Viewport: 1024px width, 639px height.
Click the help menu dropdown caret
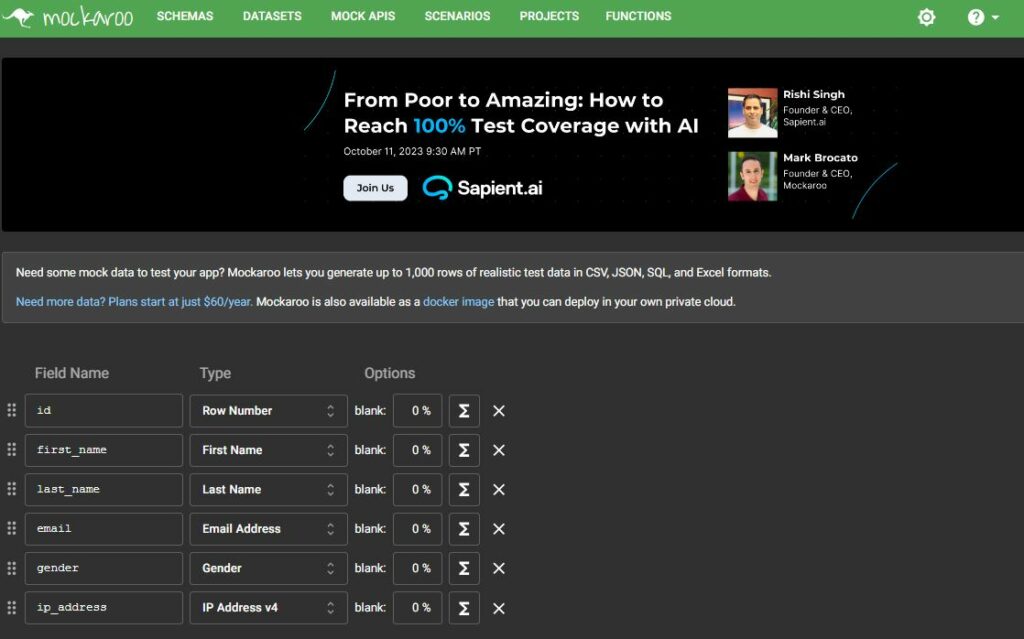pyautogui.click(x=995, y=18)
